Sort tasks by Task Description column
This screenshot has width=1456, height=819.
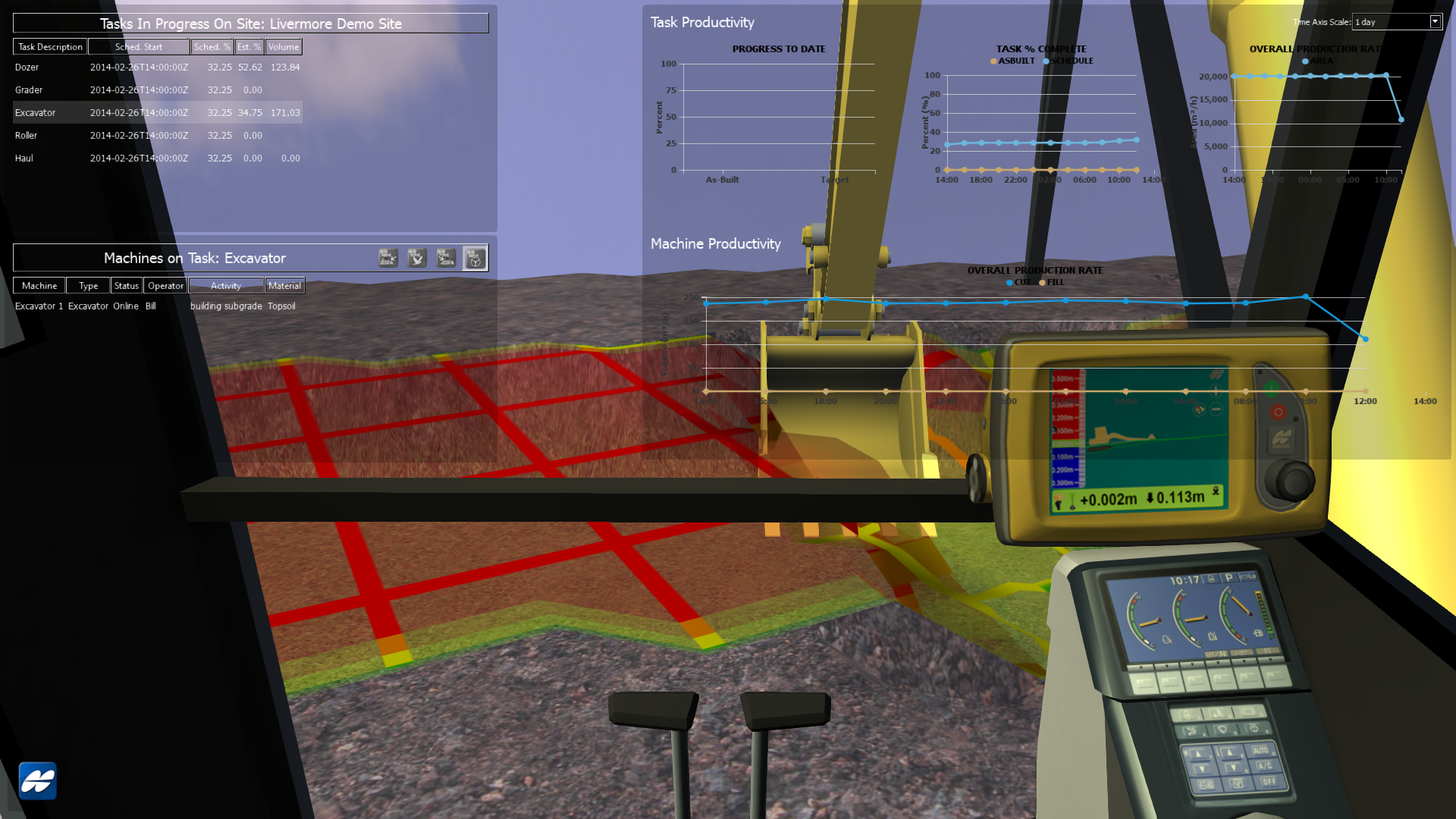click(x=50, y=47)
